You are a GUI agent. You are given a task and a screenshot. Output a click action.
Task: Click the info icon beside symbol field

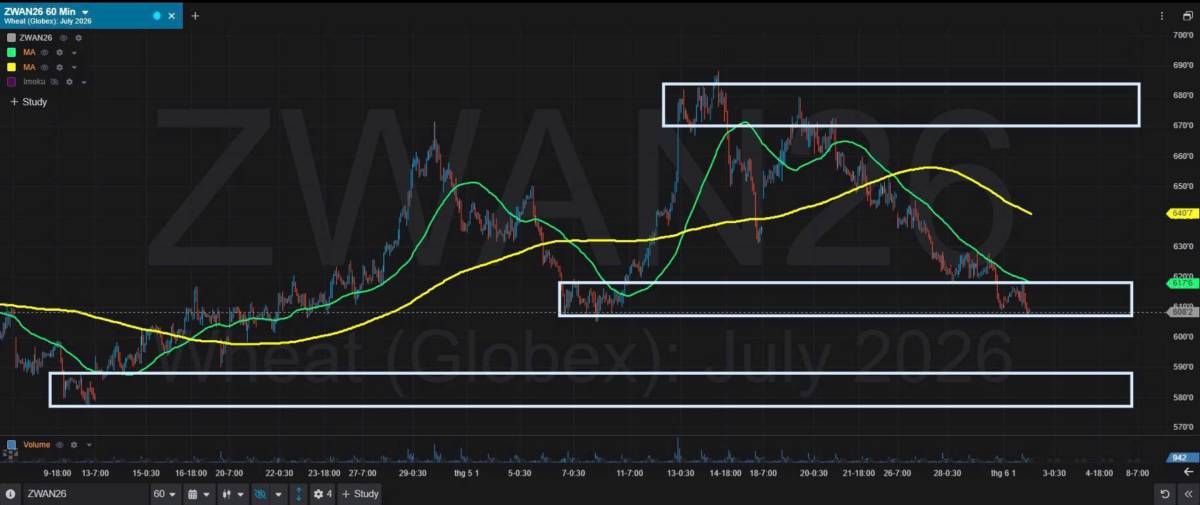(x=10, y=494)
